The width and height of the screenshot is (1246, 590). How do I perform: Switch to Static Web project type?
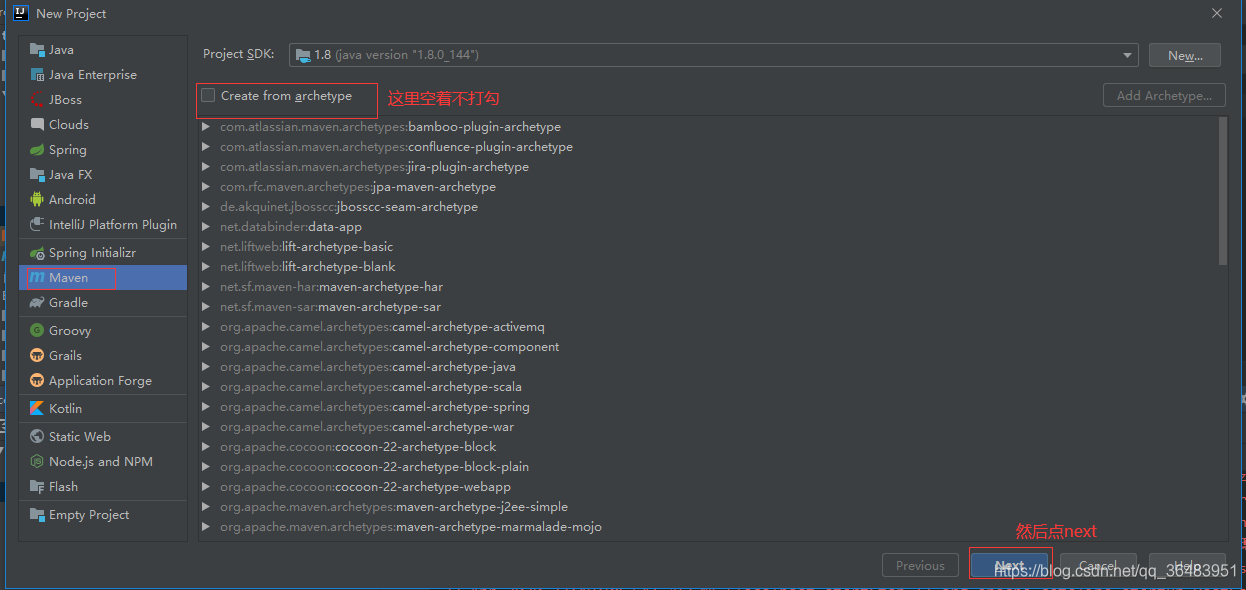[x=76, y=436]
